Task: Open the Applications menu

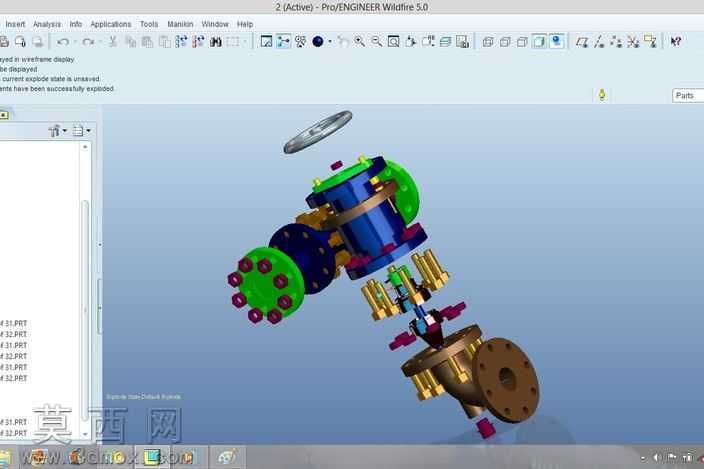Action: [110, 24]
